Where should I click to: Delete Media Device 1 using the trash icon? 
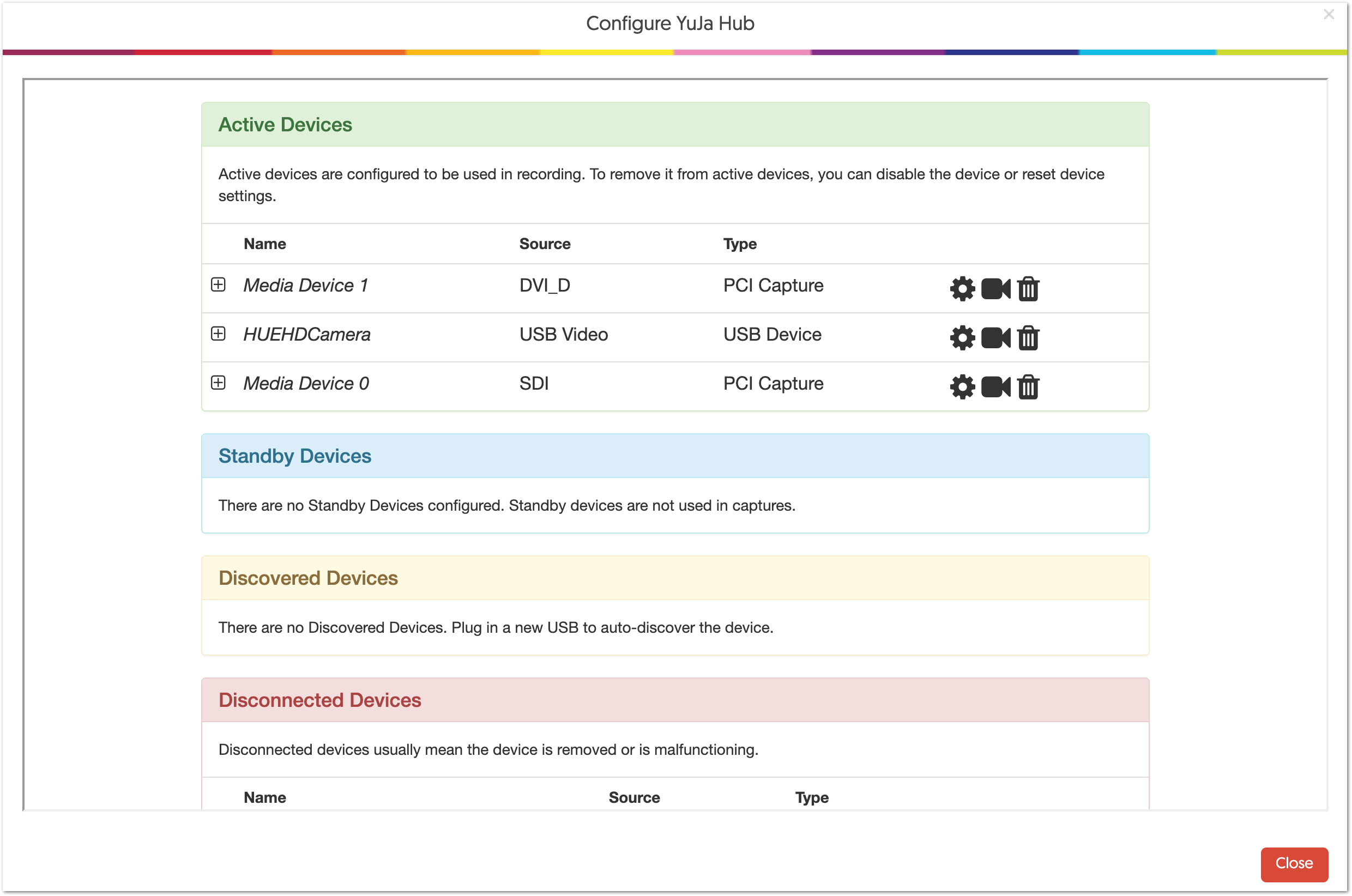tap(1028, 288)
